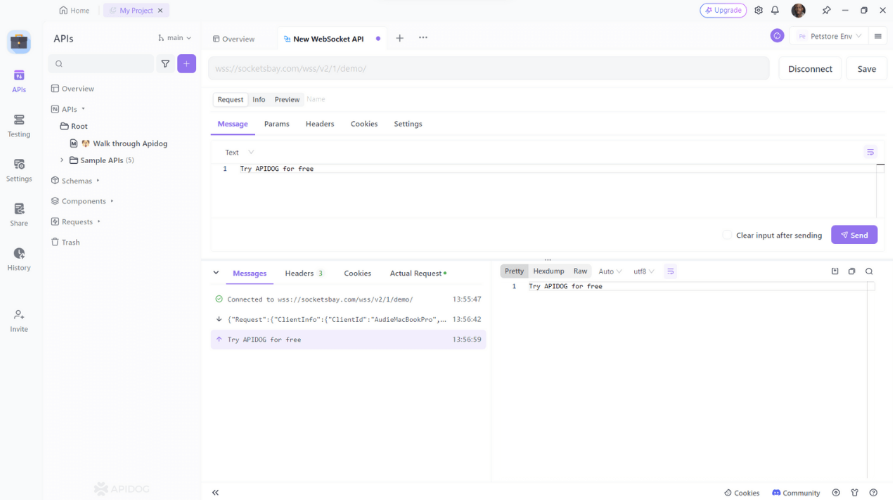Open the Actual Request tab
Viewport: 893px width, 500px height.
pyautogui.click(x=418, y=273)
